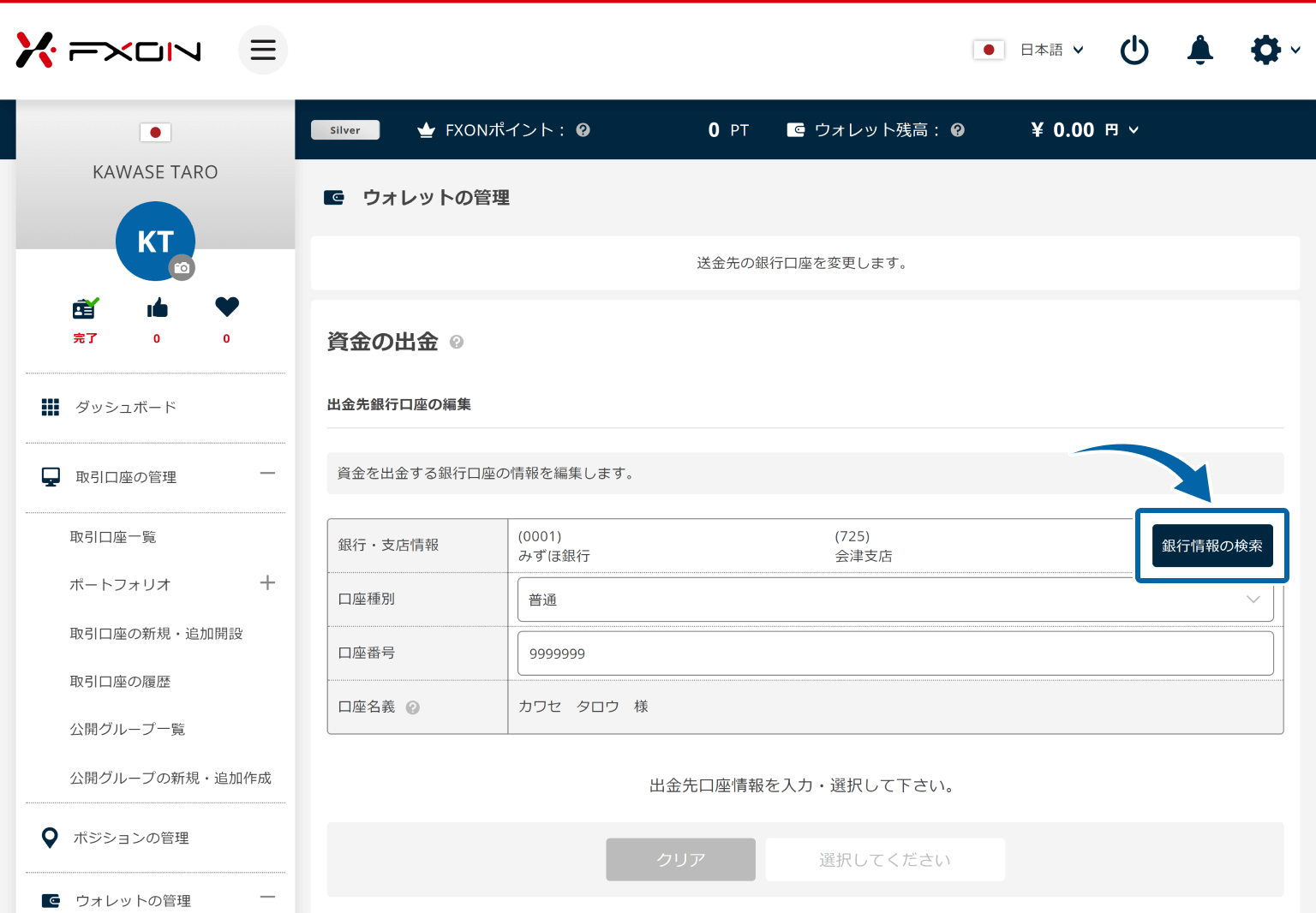Click the 取引口座の管理 monitor icon

coord(51,477)
